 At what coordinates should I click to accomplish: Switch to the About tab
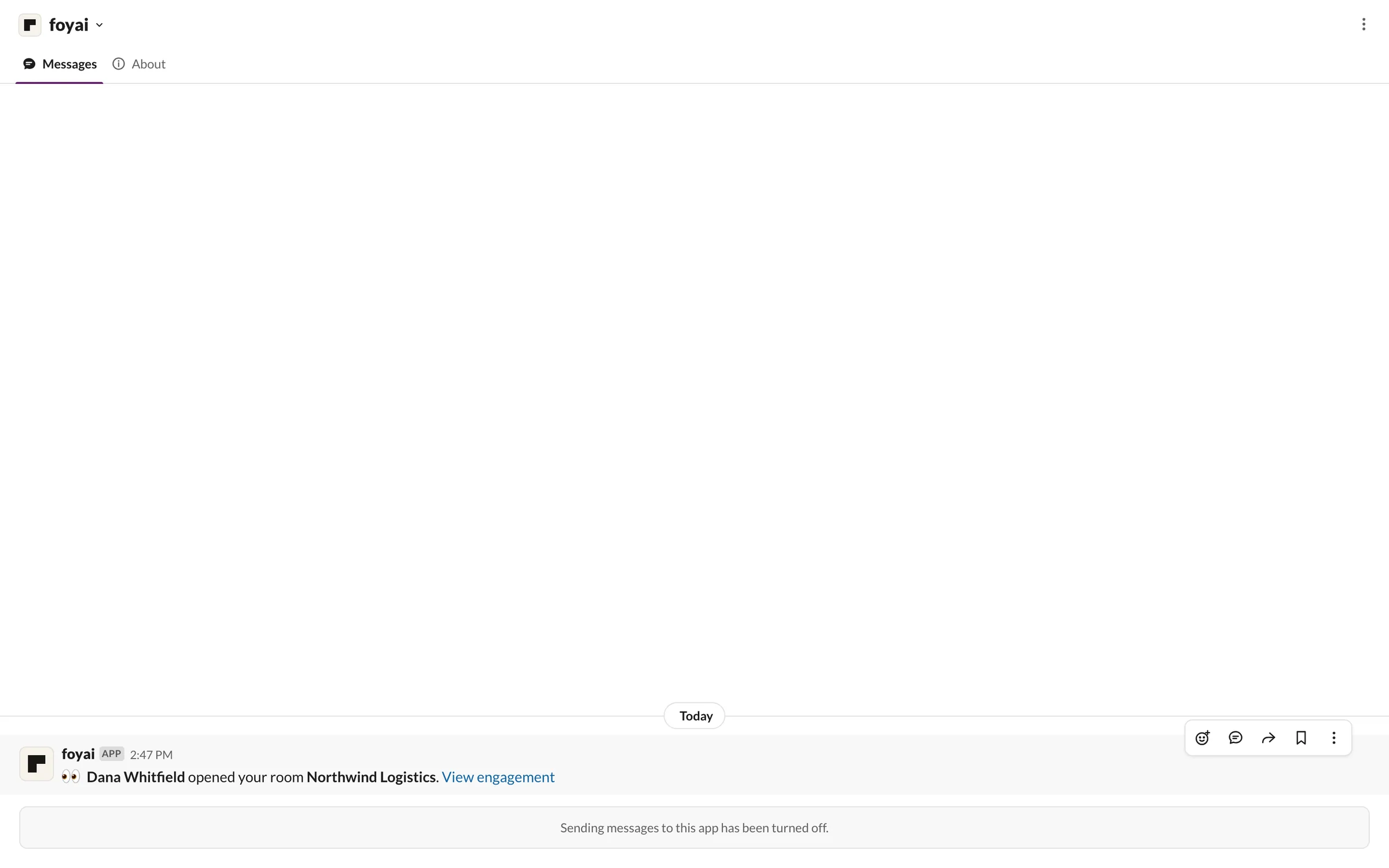(139, 64)
